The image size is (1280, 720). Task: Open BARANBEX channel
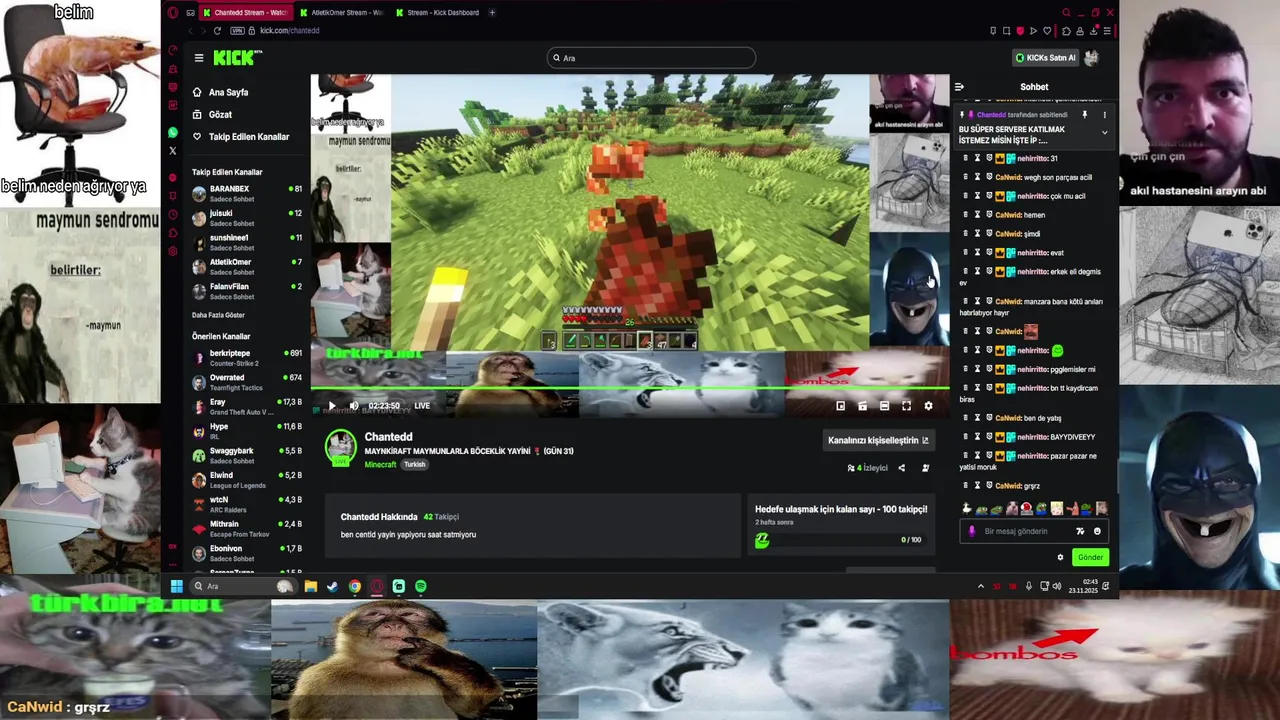tap(247, 193)
